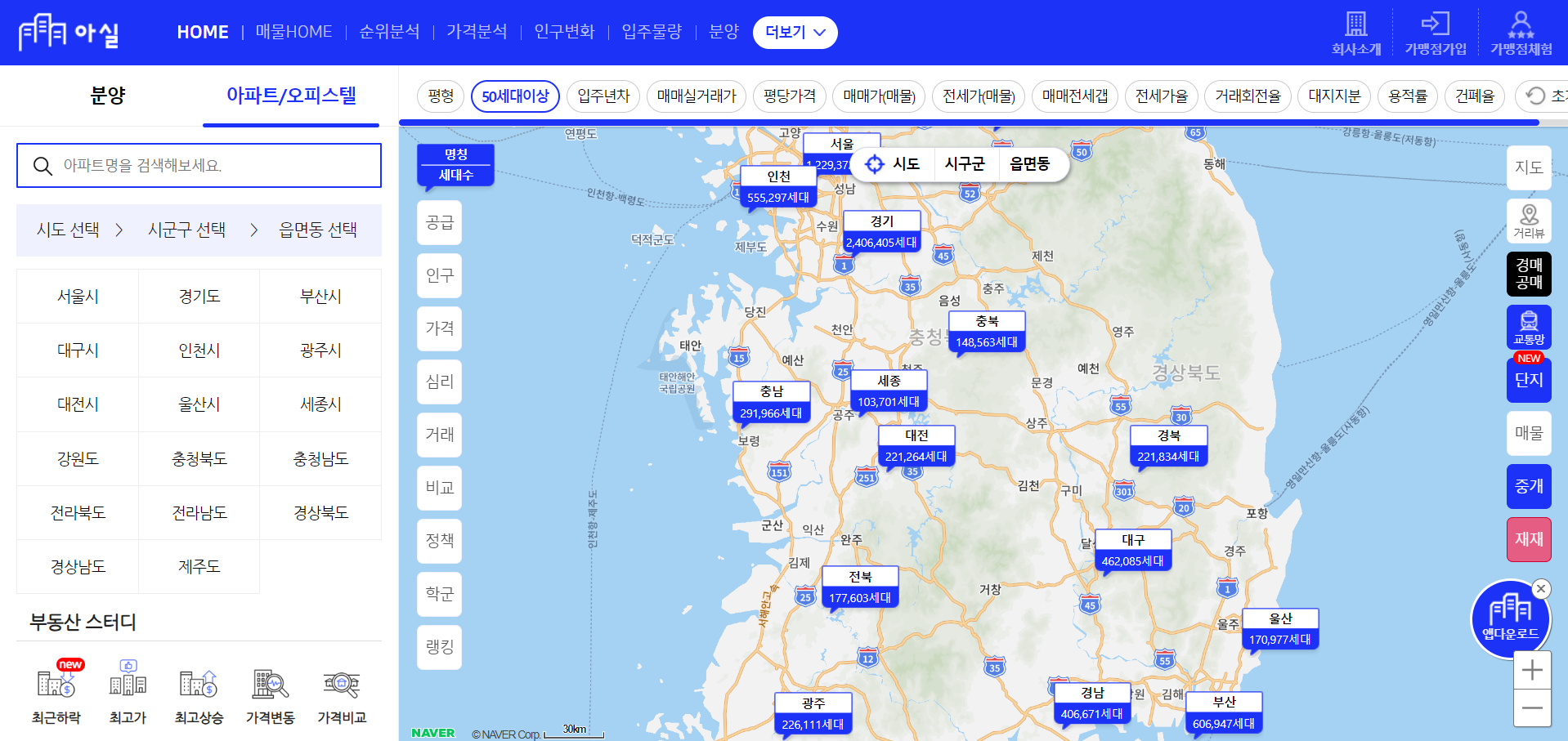Image resolution: width=1568 pixels, height=741 pixels.
Task: Open 가맹점체험 via its icon
Action: 1521,31
